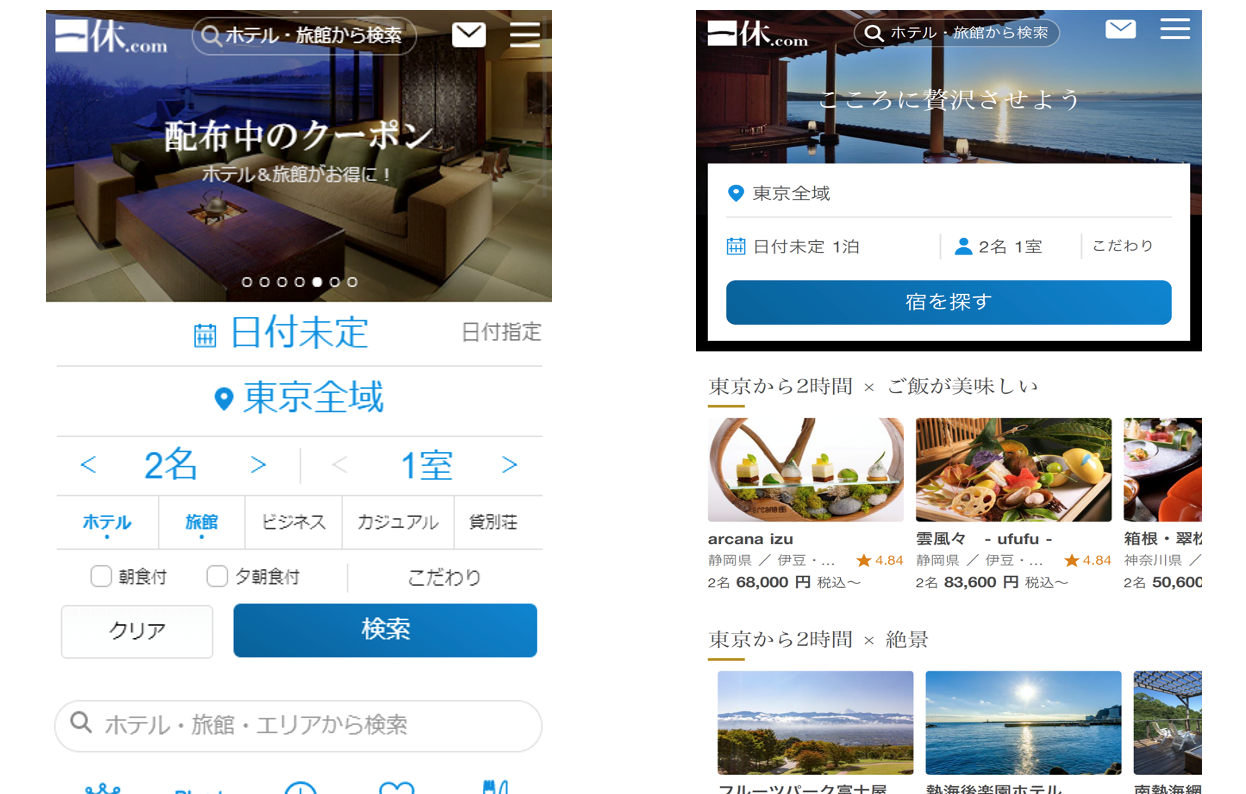Select the ビジネス category tab
Image resolution: width=1246 pixels, height=794 pixels.
[x=294, y=522]
